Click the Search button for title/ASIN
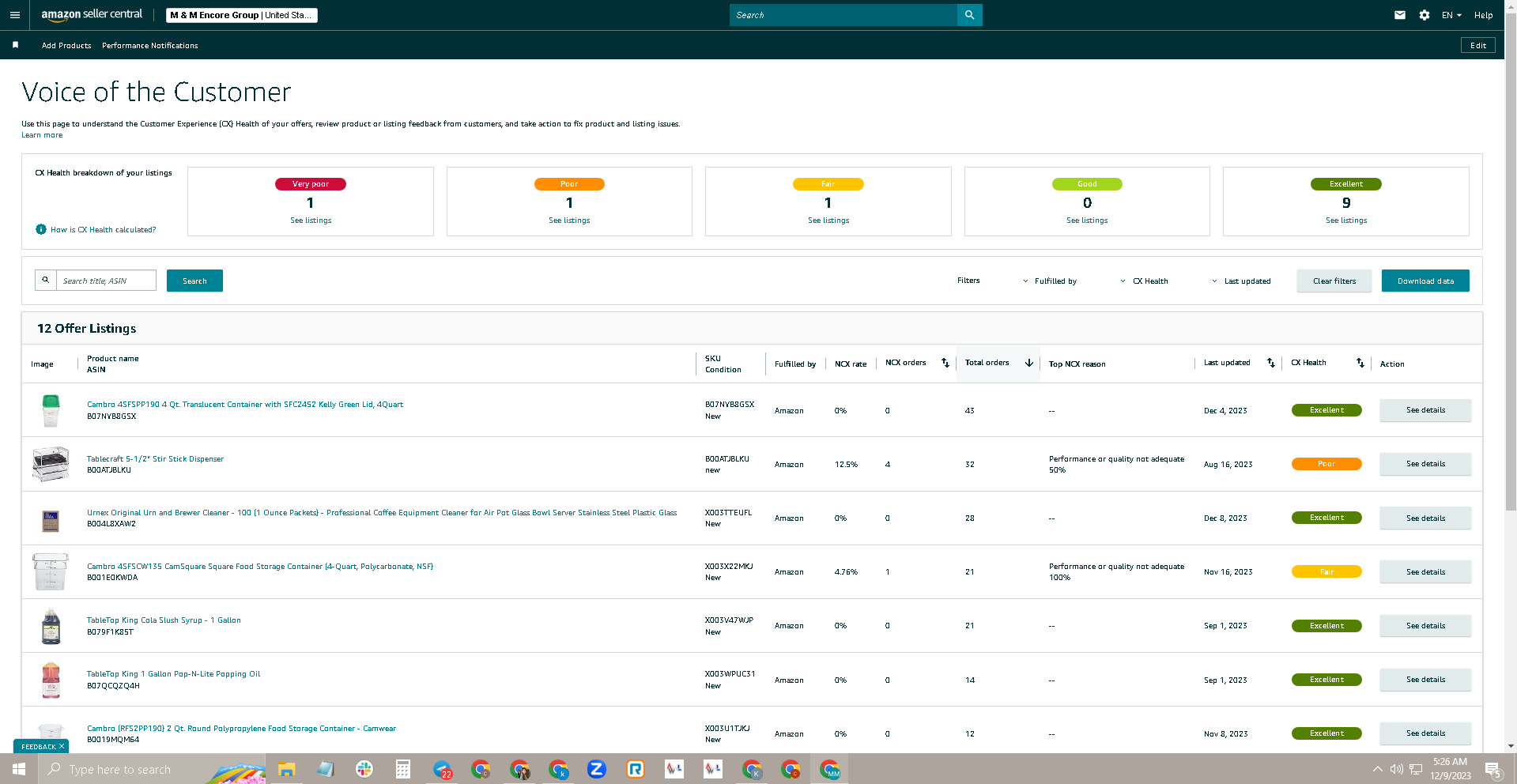 point(194,281)
